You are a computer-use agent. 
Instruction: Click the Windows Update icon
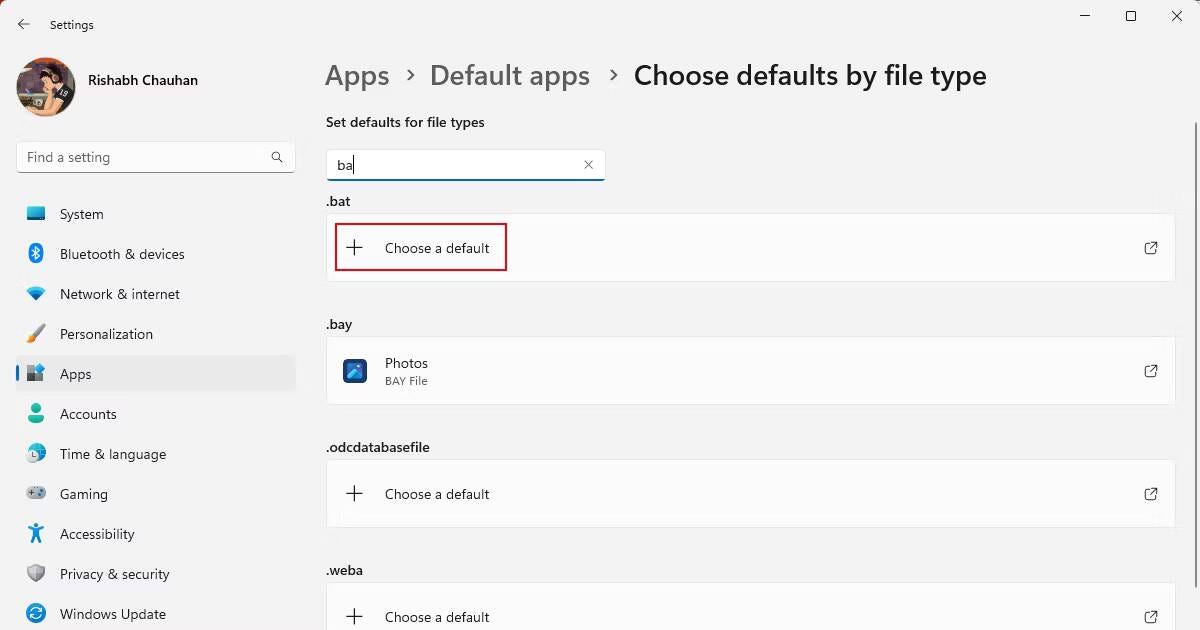click(x=35, y=614)
